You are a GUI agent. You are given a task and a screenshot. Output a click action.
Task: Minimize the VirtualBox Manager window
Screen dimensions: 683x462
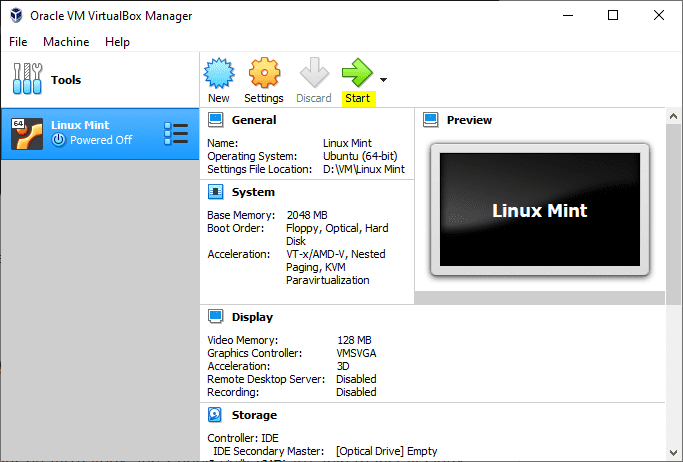tap(568, 15)
